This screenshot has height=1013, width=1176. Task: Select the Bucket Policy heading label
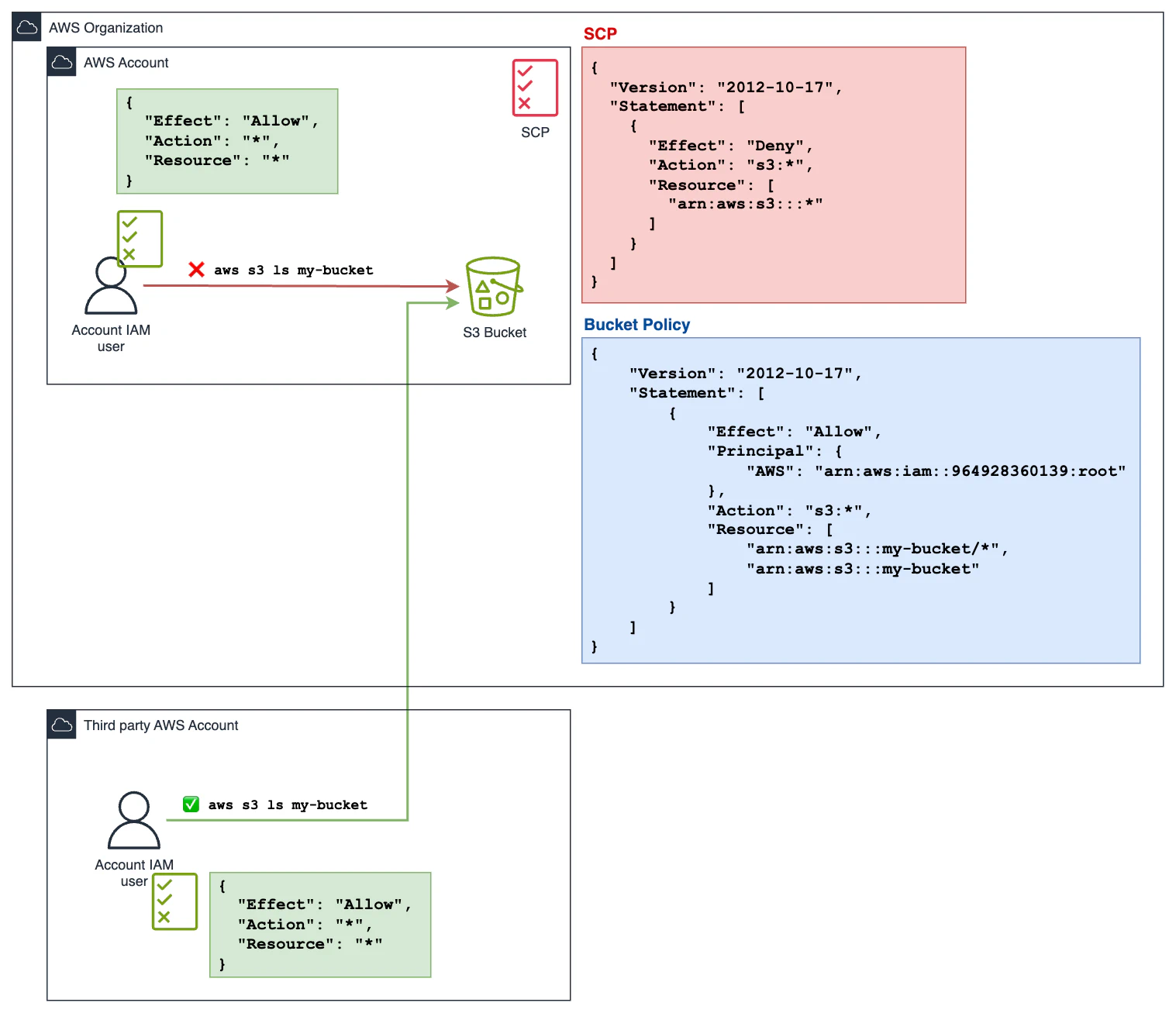(x=636, y=325)
